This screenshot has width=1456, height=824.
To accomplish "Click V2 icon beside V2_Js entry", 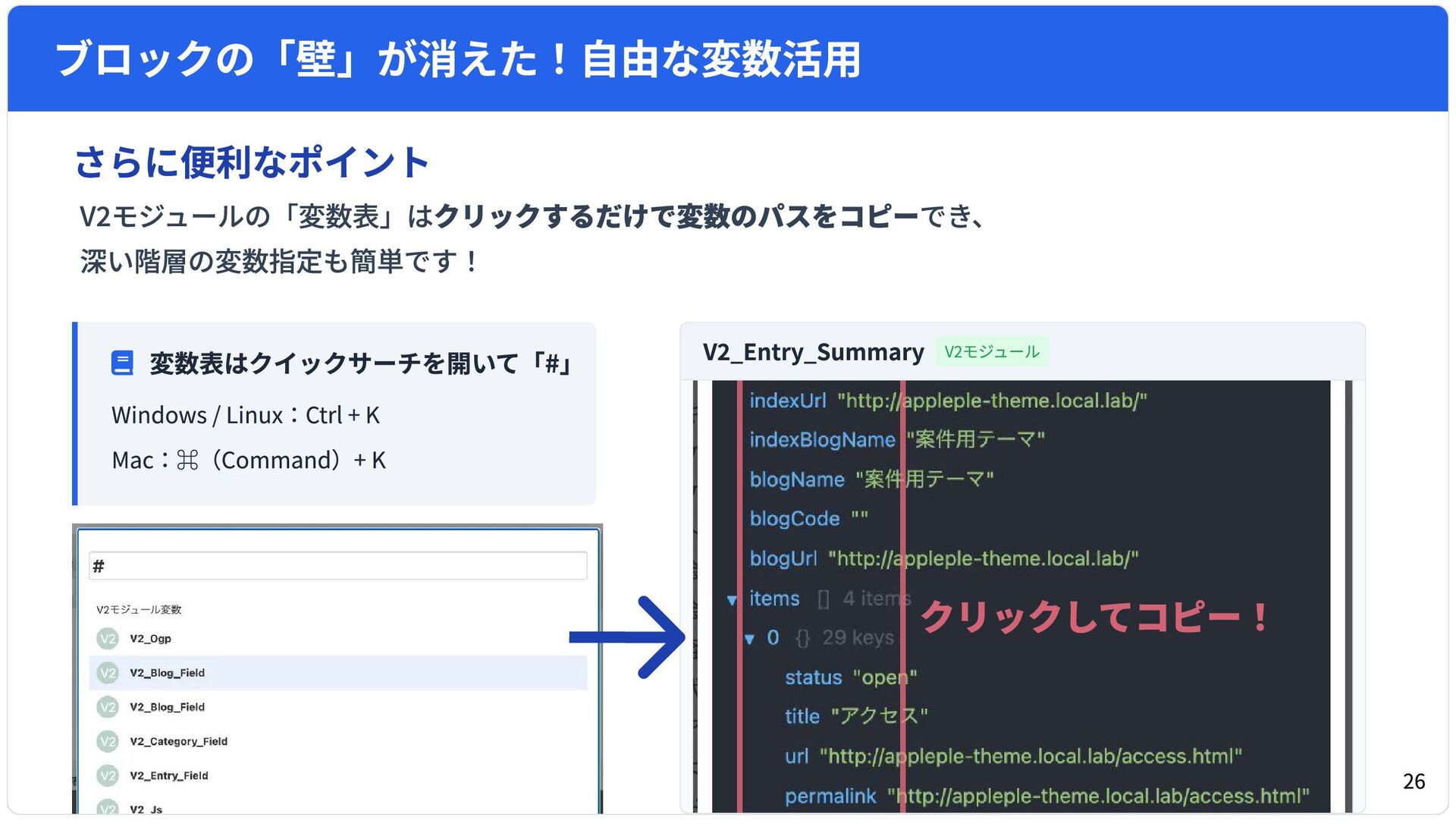I will point(108,807).
